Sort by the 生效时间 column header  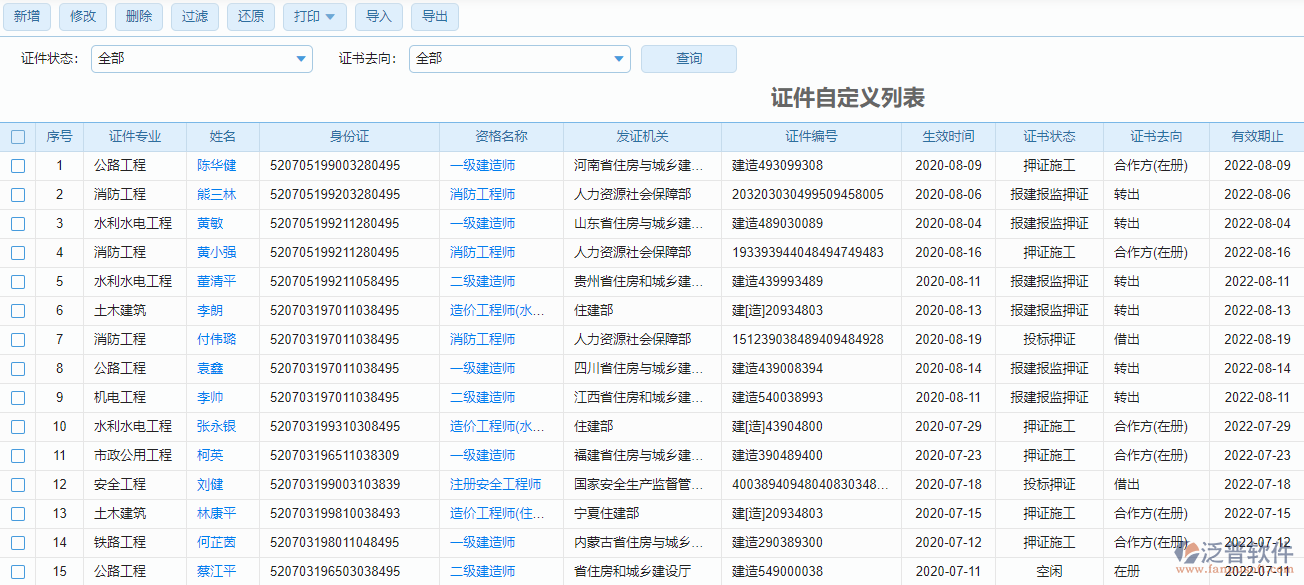[x=947, y=137]
